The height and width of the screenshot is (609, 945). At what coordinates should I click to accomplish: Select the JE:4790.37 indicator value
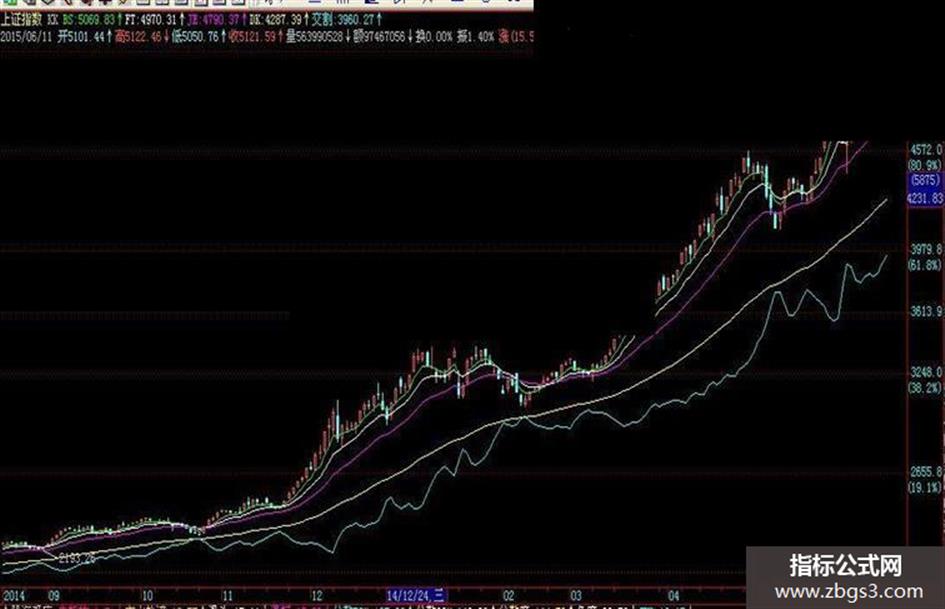(x=214, y=19)
